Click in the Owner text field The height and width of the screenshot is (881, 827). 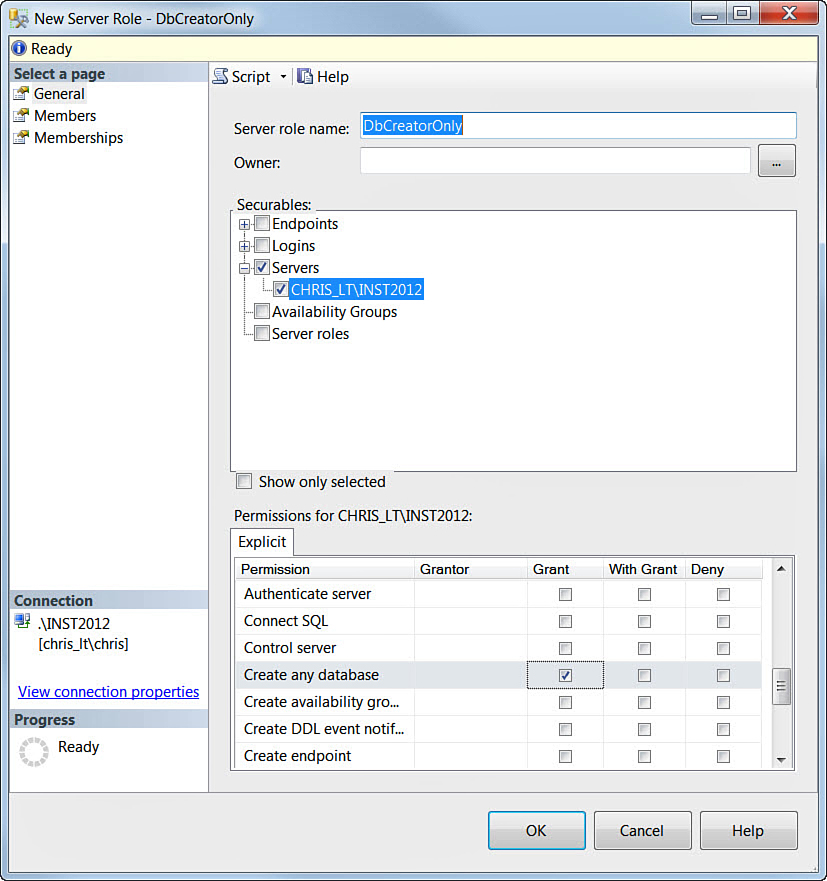[x=555, y=161]
